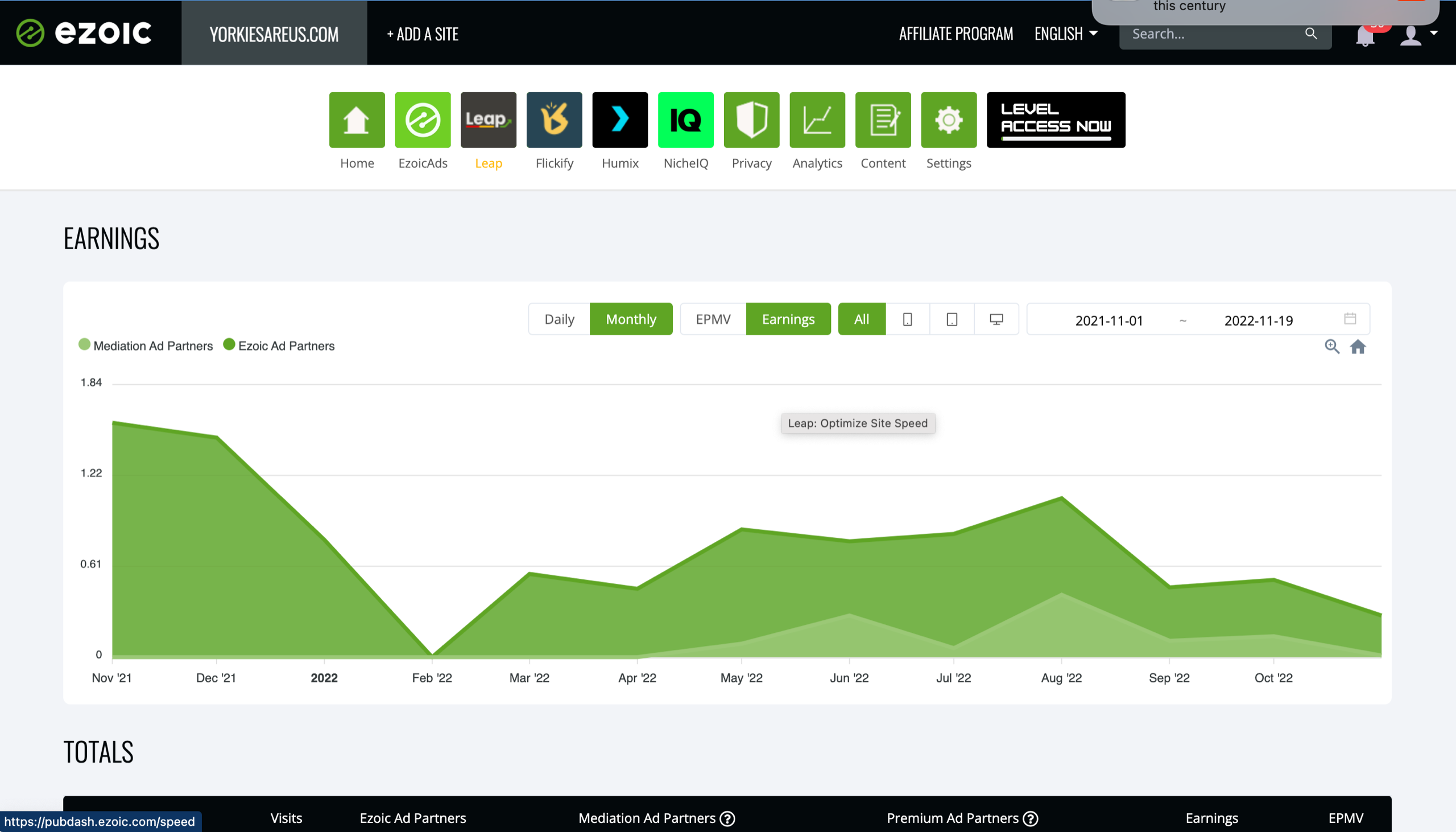Open the notifications bell
The image size is (1456, 832).
pos(1364,35)
